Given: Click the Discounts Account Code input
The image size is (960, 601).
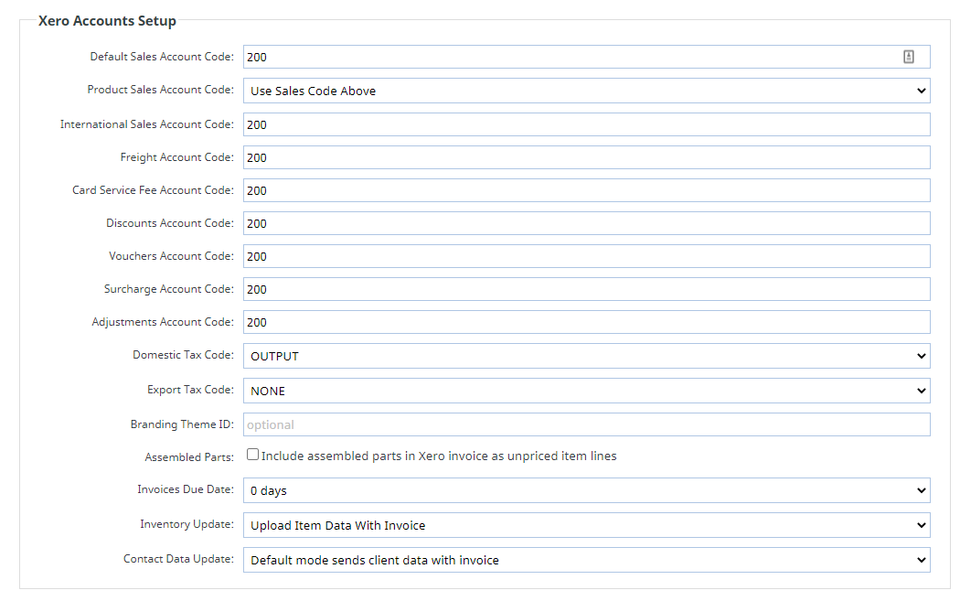Looking at the screenshot, I should [x=586, y=223].
